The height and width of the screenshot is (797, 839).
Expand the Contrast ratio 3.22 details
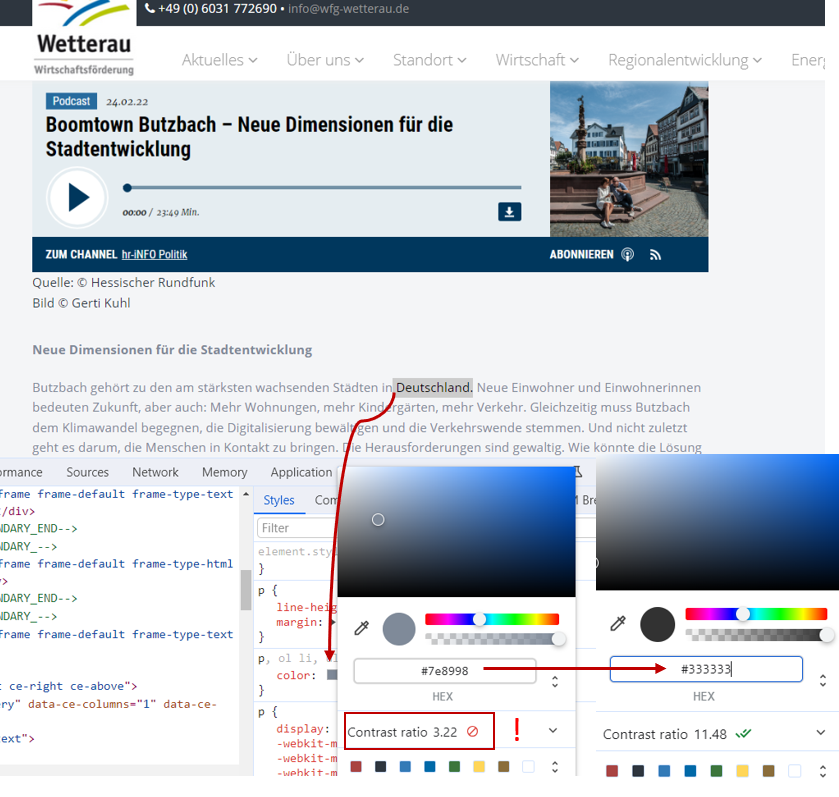(553, 731)
